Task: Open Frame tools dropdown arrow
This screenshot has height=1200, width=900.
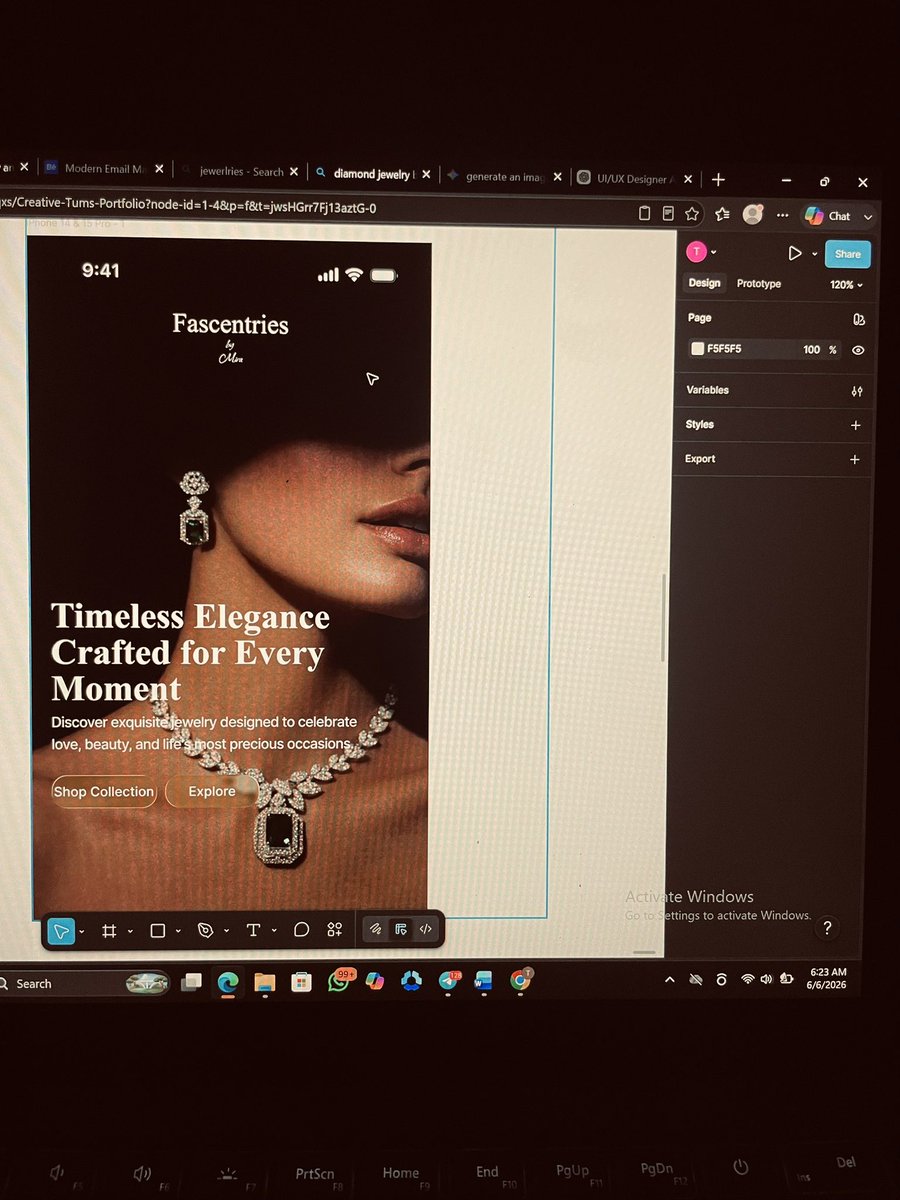Action: tap(130, 932)
